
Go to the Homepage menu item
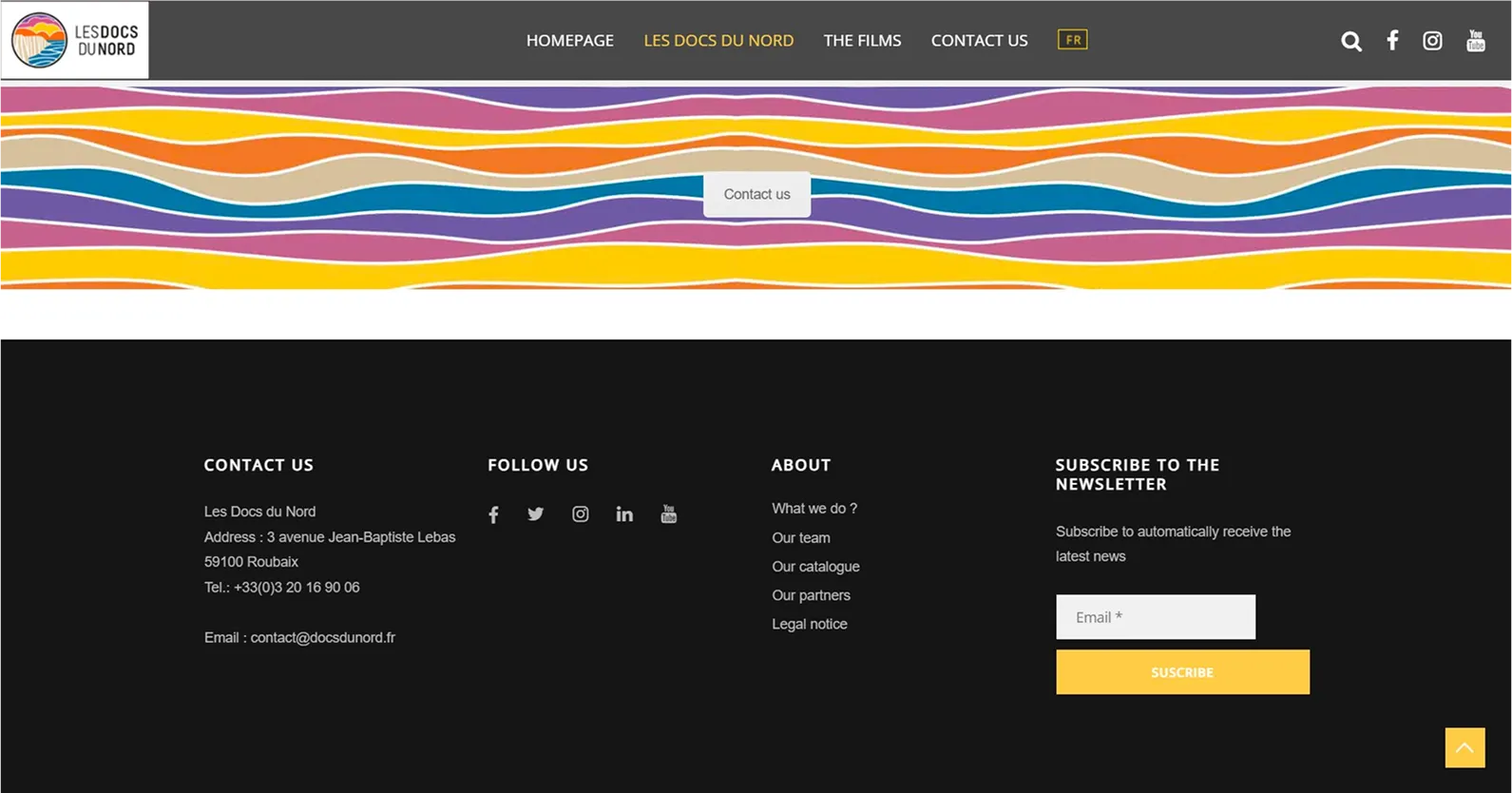tap(570, 41)
